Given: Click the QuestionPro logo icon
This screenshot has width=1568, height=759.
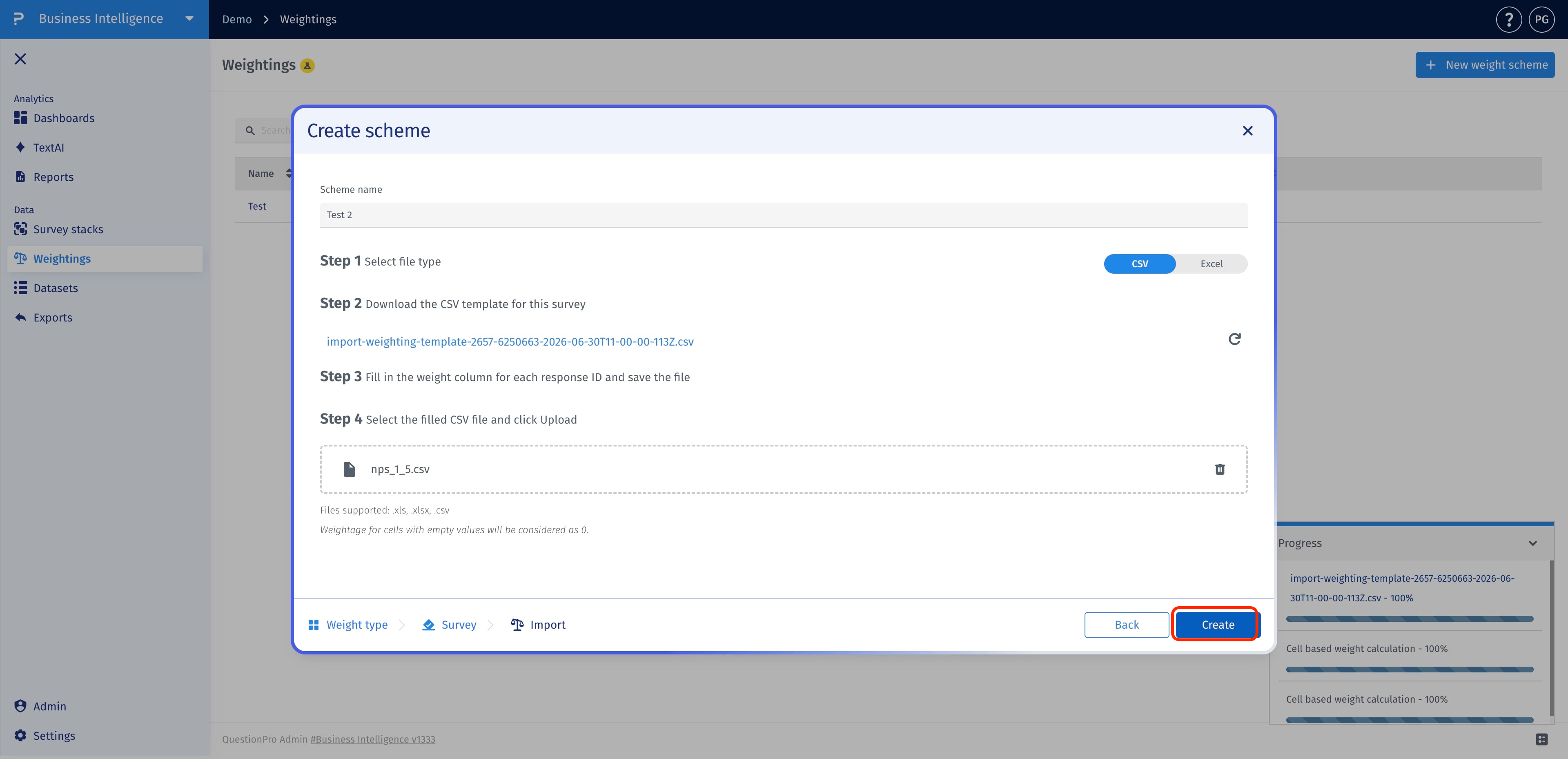Looking at the screenshot, I should (x=19, y=19).
